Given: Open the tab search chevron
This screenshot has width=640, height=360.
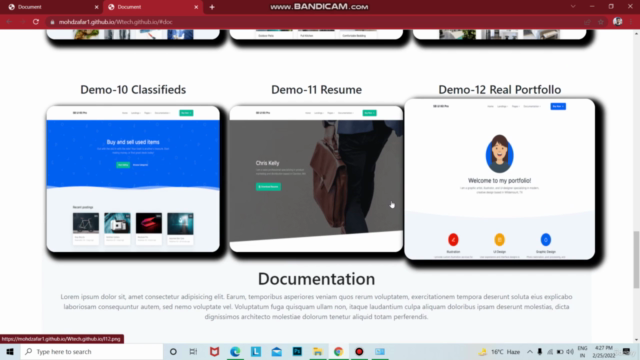Looking at the screenshot, I should pos(573,7).
